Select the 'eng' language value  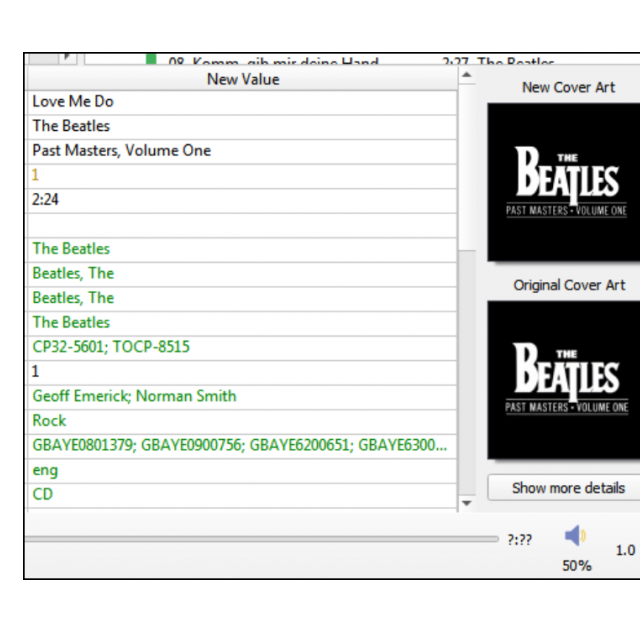(x=242, y=470)
